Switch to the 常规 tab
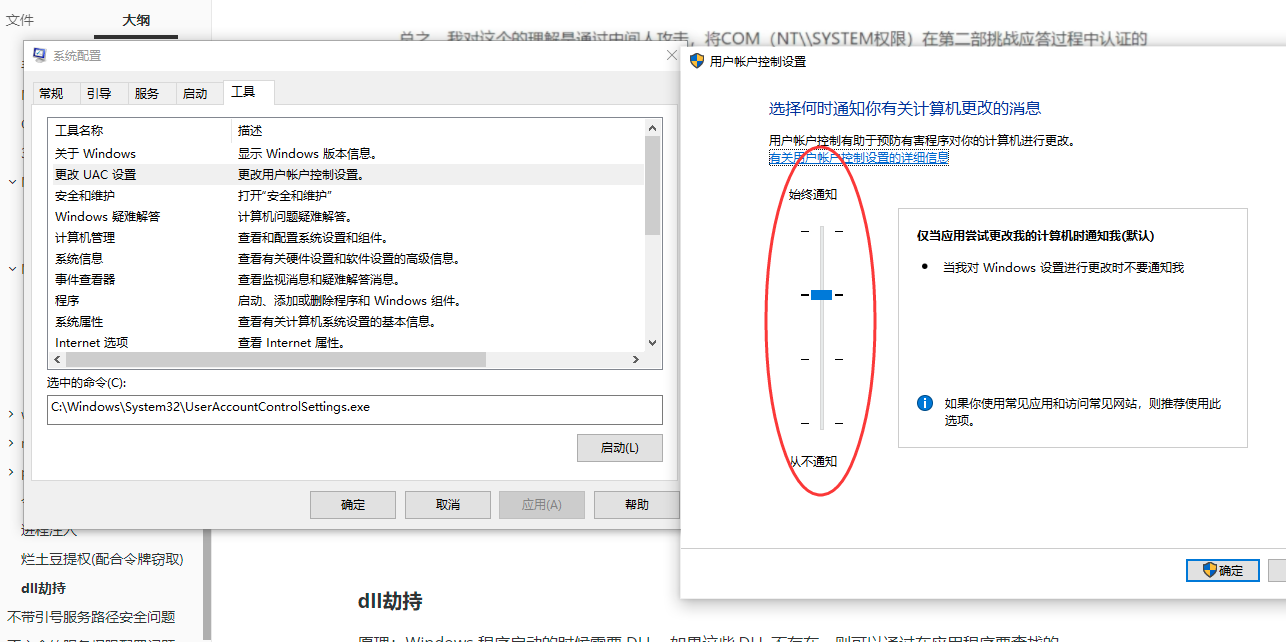Image resolution: width=1286 pixels, height=642 pixels. point(51,93)
